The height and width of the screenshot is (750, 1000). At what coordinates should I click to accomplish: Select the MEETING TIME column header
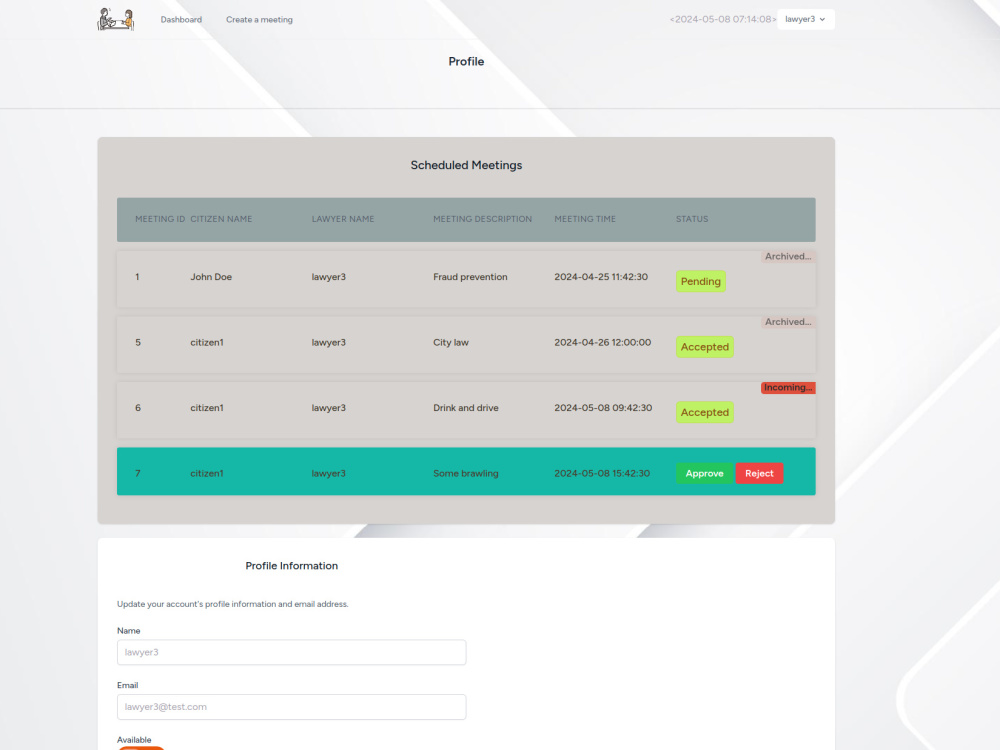(x=585, y=219)
